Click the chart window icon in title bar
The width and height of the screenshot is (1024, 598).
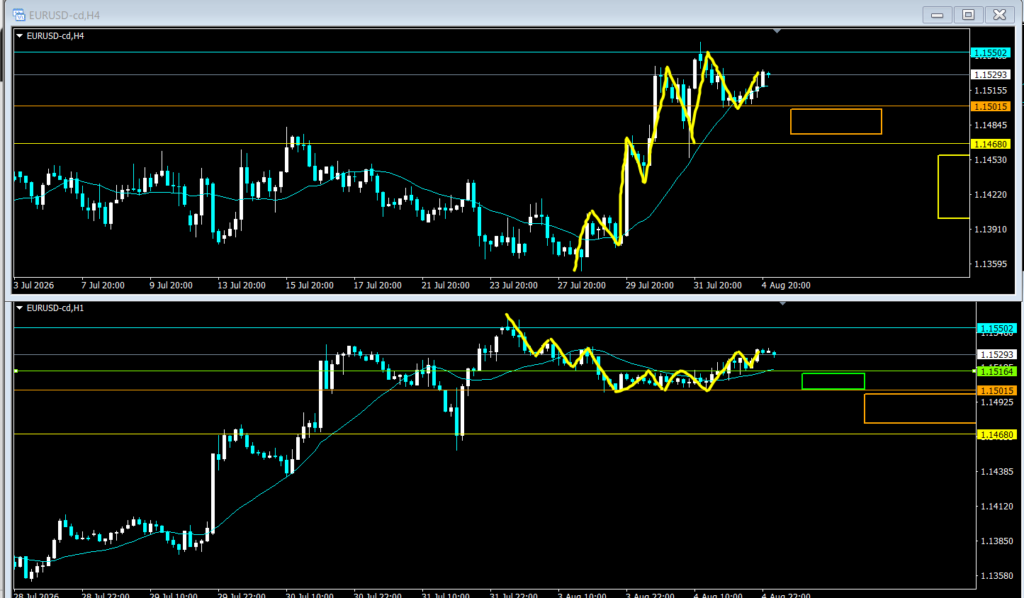tap(18, 14)
